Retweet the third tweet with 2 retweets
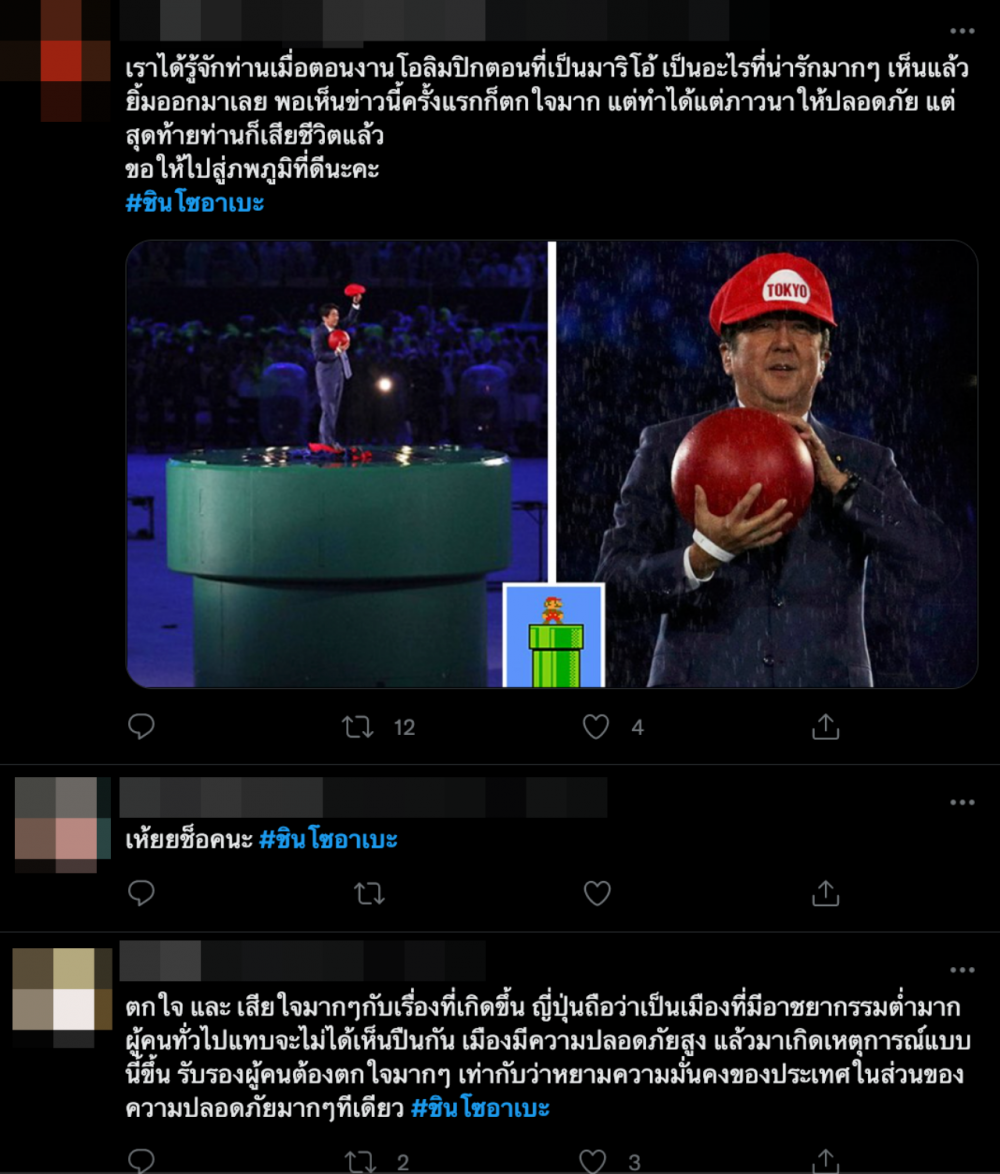The image size is (1000, 1174). (360, 1161)
